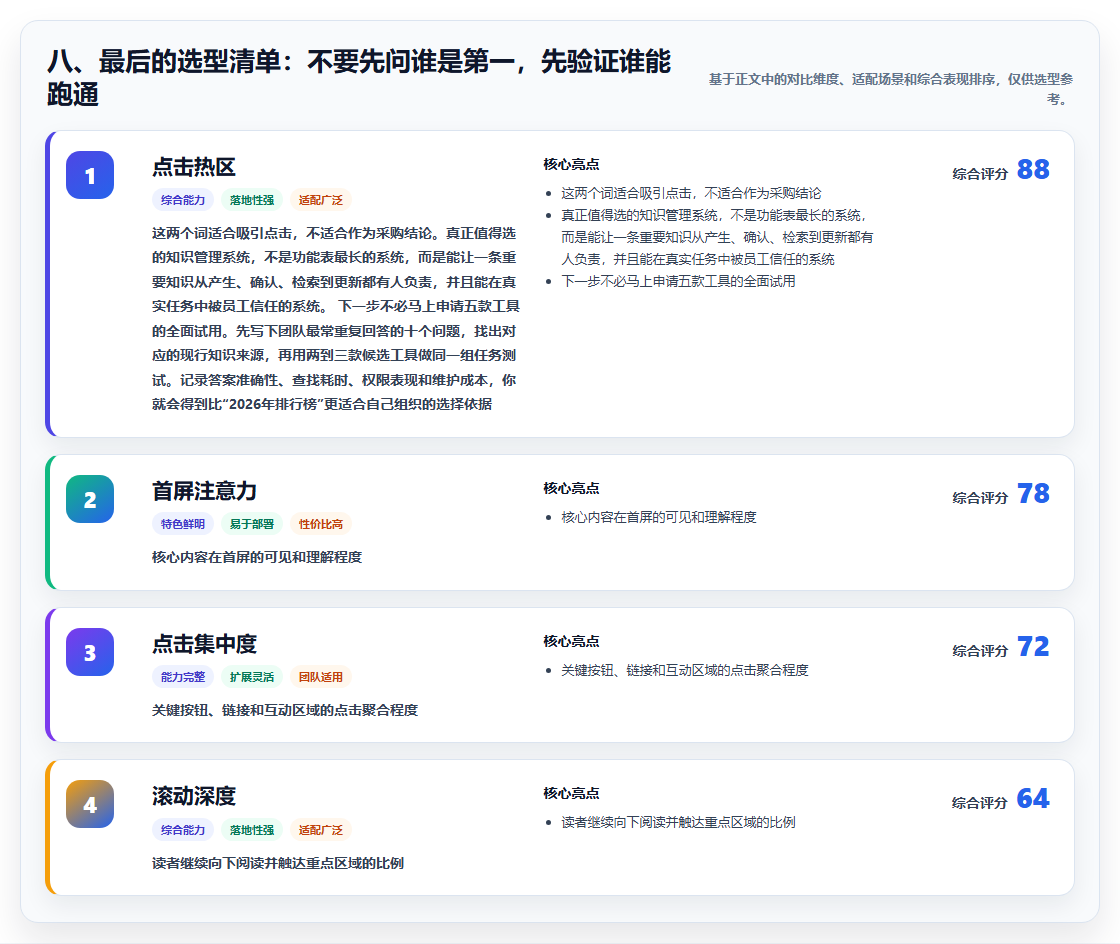Screen dimensions: 1120x944
Task: Select the 落地性强 tag under 滚动深度
Action: pyautogui.click(x=252, y=830)
